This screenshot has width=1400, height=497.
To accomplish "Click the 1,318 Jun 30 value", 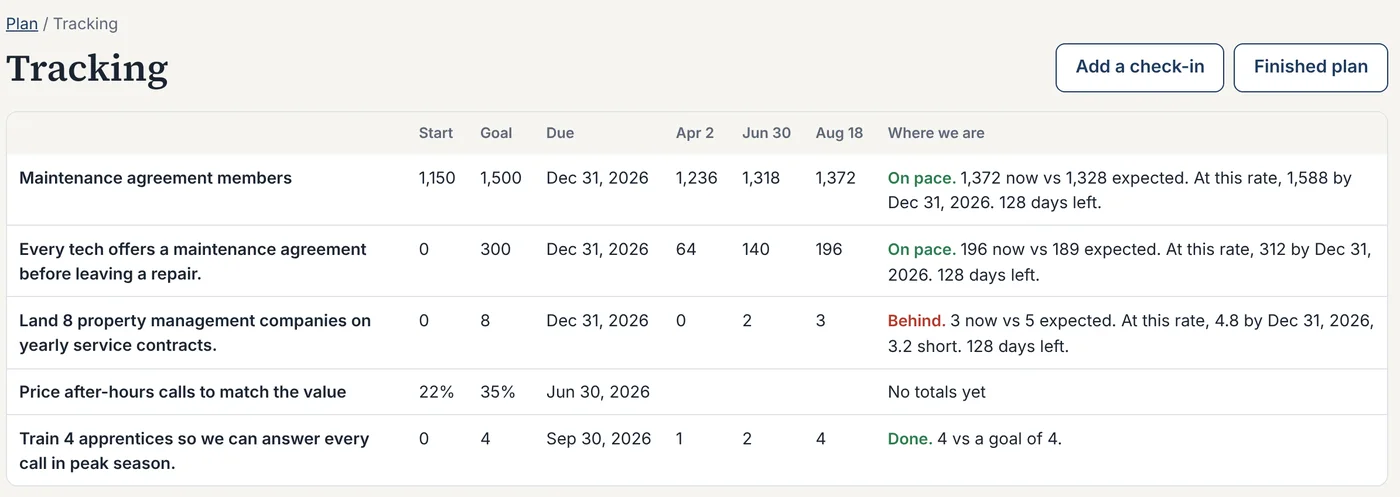I will 762,178.
